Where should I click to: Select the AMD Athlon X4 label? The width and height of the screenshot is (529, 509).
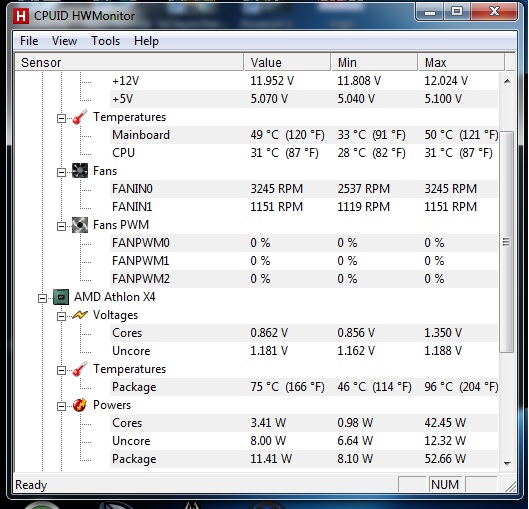[x=114, y=297]
